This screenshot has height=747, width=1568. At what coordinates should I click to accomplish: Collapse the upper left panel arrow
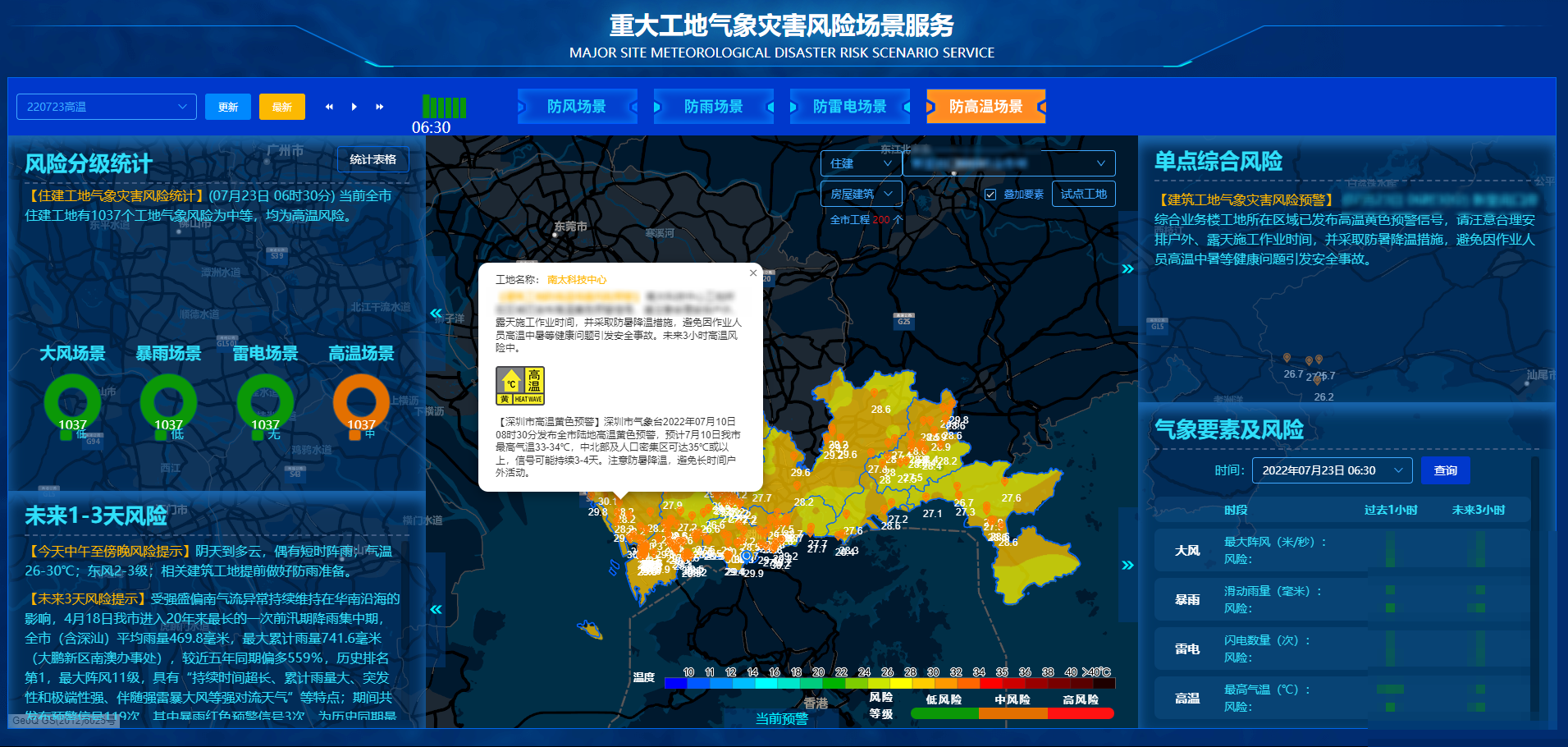pyautogui.click(x=436, y=313)
